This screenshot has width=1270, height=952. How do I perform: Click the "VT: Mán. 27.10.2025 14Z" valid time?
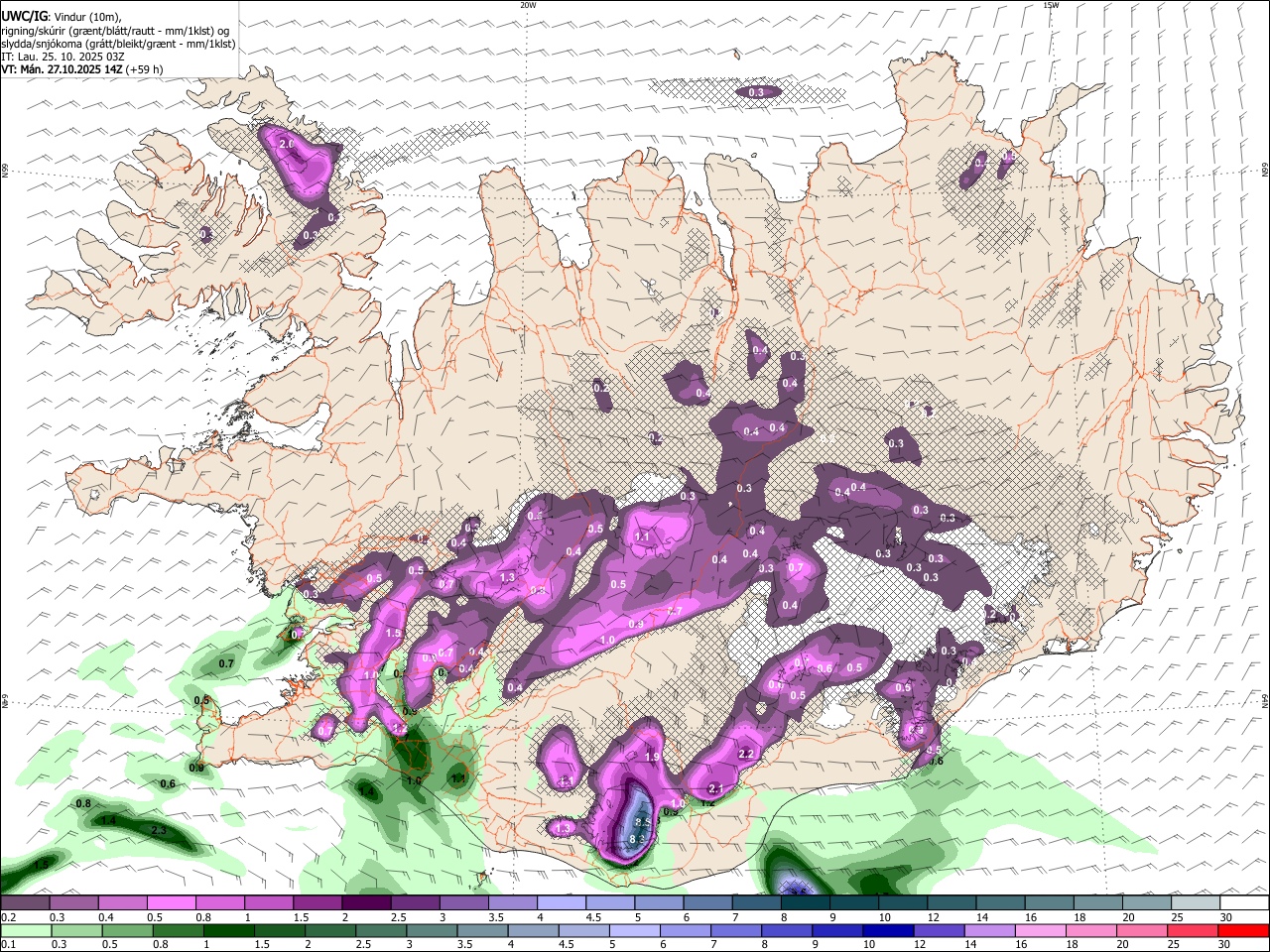[62, 69]
